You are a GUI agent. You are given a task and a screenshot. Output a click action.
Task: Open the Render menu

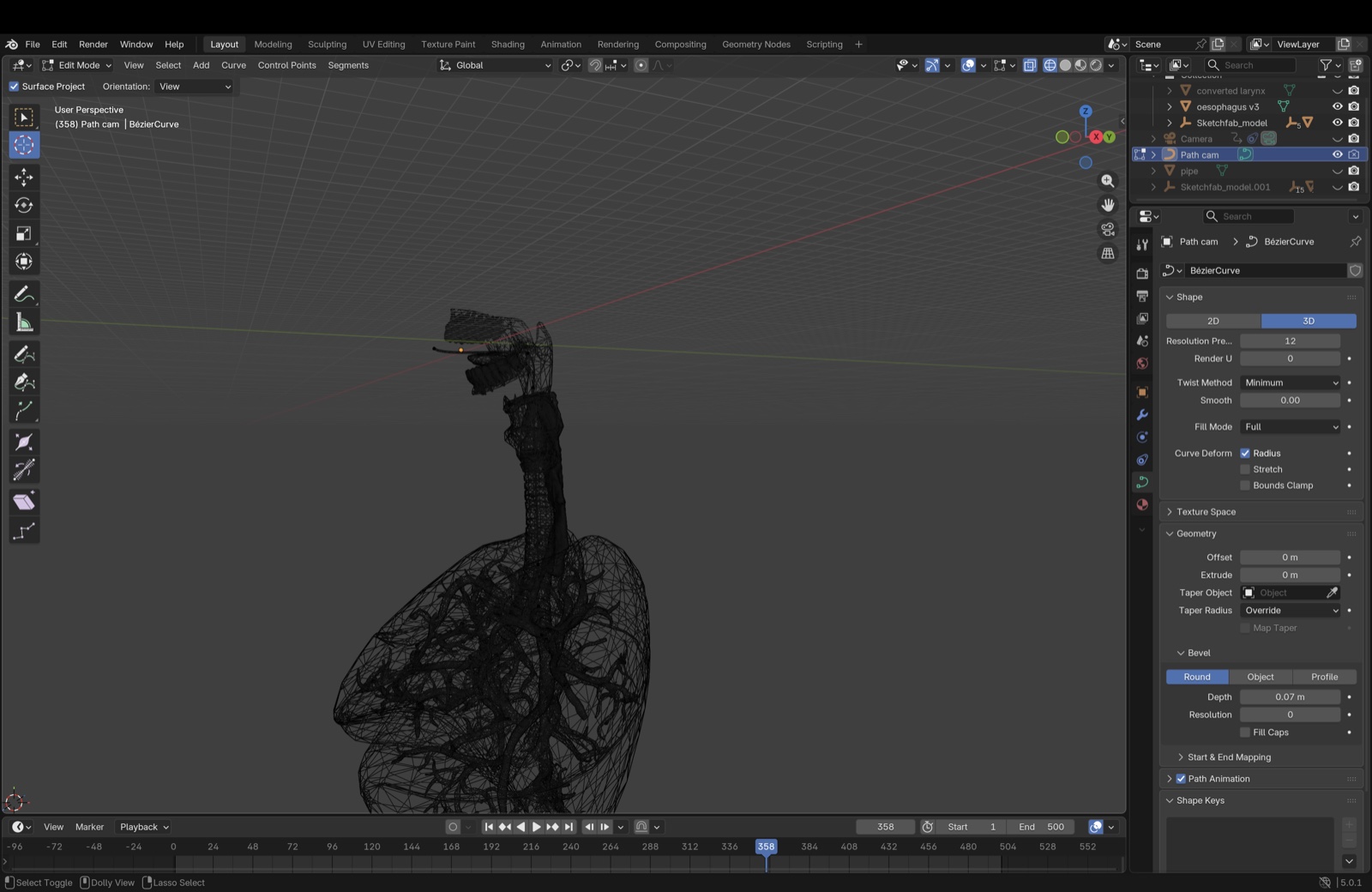pyautogui.click(x=93, y=45)
